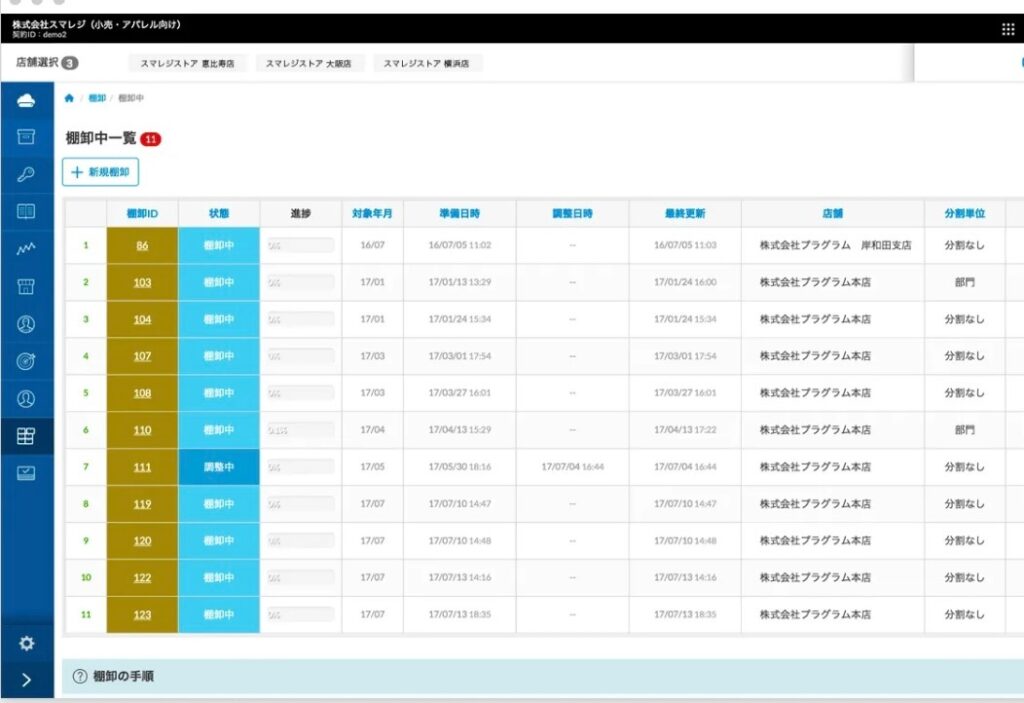Open the 店舗選択 store selector
Viewport: 1024px width, 703px height.
pyautogui.click(x=46, y=63)
